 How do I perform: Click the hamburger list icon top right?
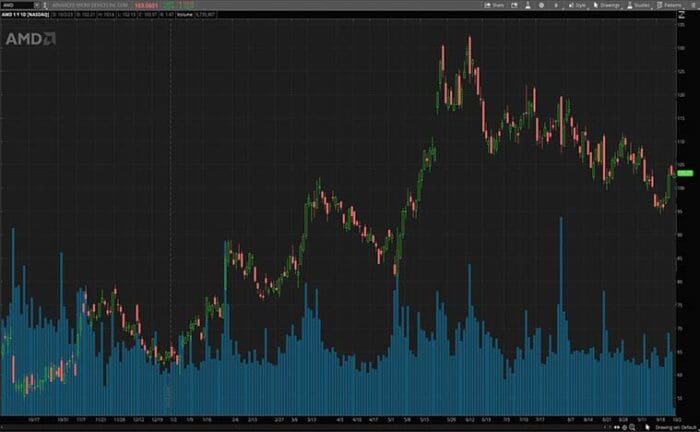tap(693, 5)
